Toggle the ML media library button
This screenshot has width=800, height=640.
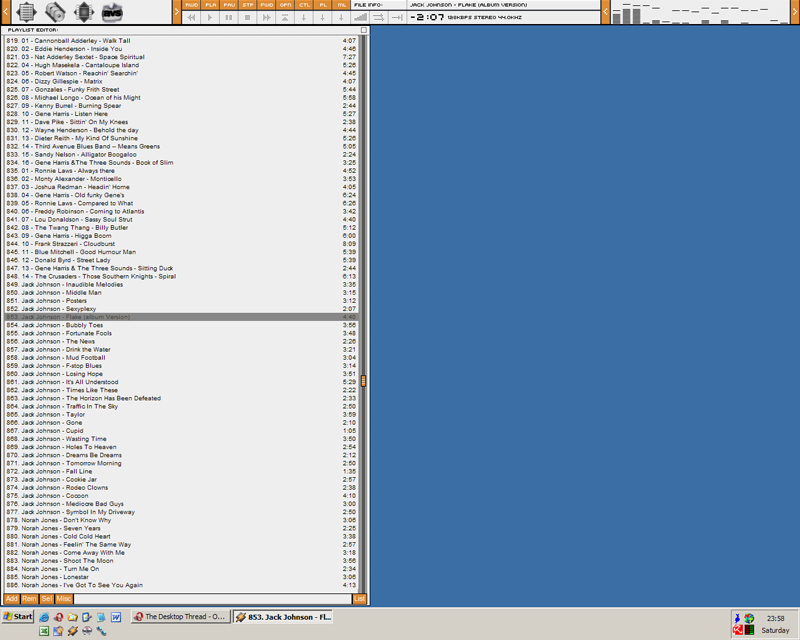pos(341,5)
